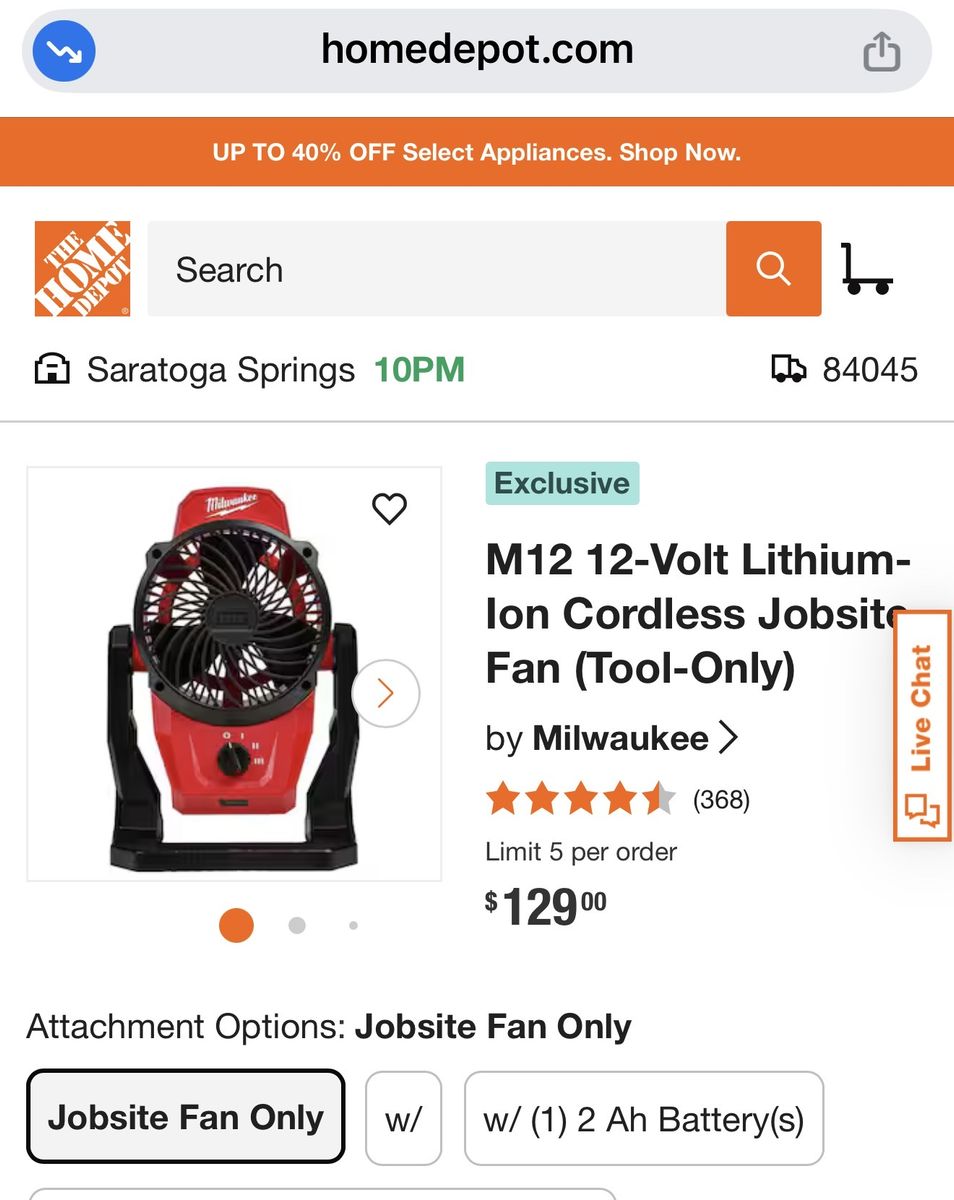Screen dimensions: 954x1200
Task: Tap the delivery truck icon
Action: [788, 370]
